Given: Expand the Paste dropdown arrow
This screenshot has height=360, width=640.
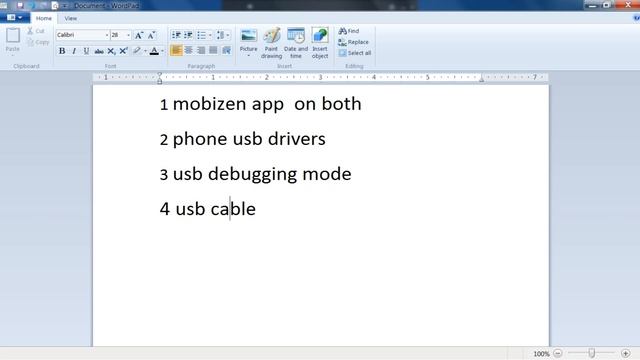Looking at the screenshot, I should 13,55.
